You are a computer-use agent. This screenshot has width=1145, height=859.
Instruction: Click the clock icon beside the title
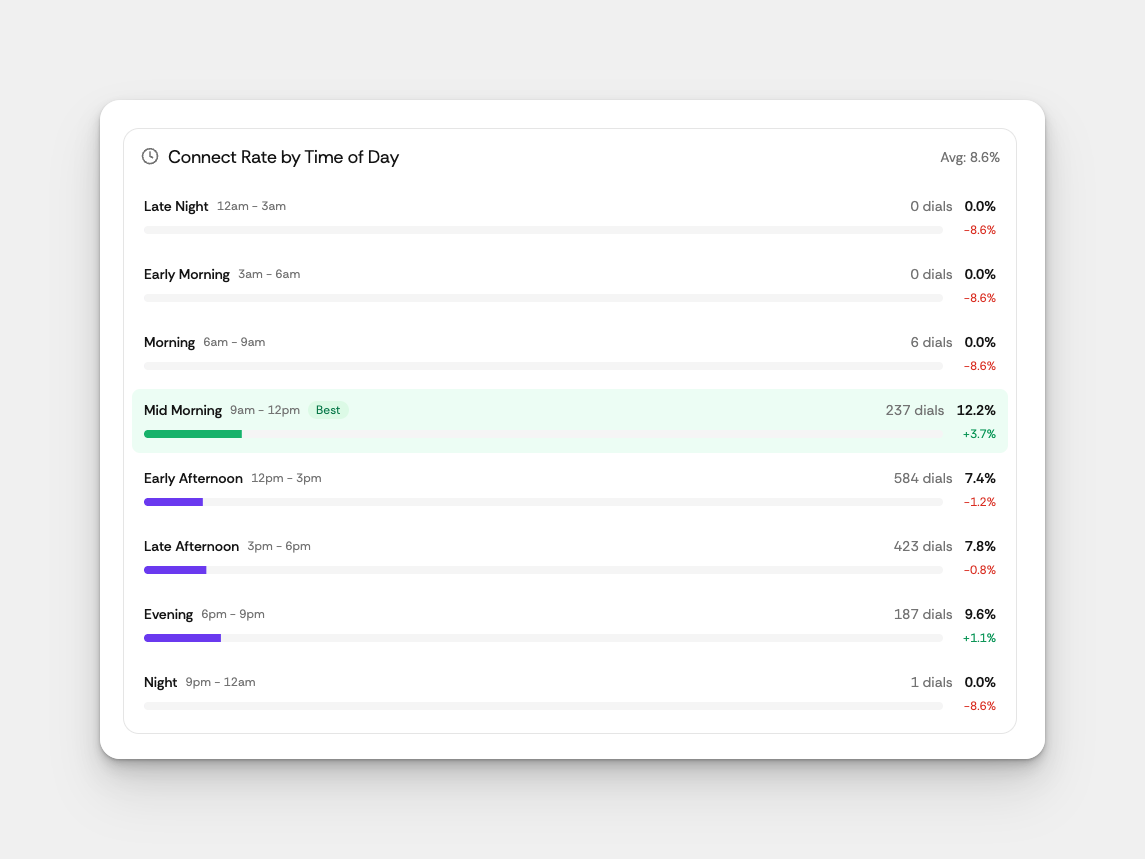click(x=150, y=156)
